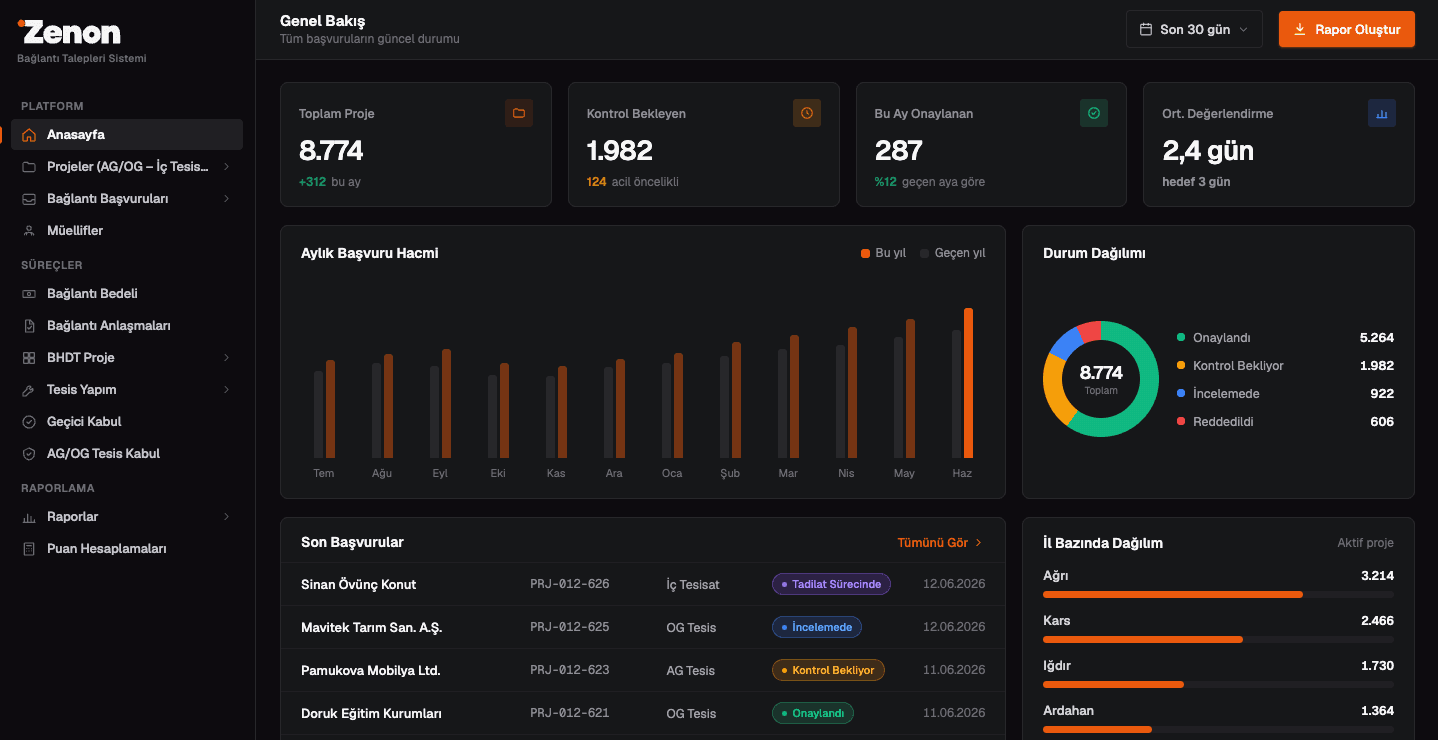Click the chart icon on Ort. Değerlendirme card
Screen dimensions: 1438x740
point(1382,113)
